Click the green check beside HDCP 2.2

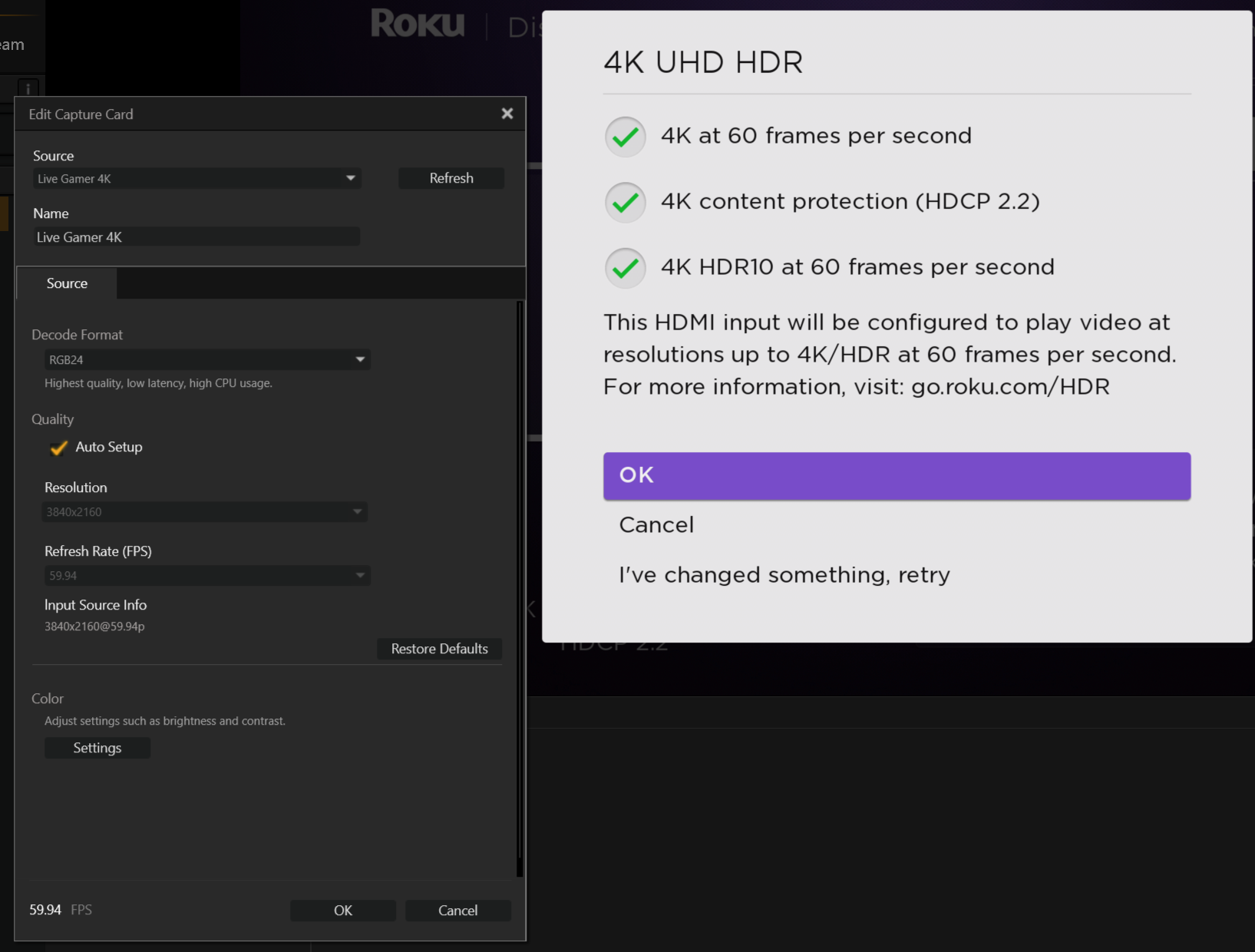pos(626,203)
